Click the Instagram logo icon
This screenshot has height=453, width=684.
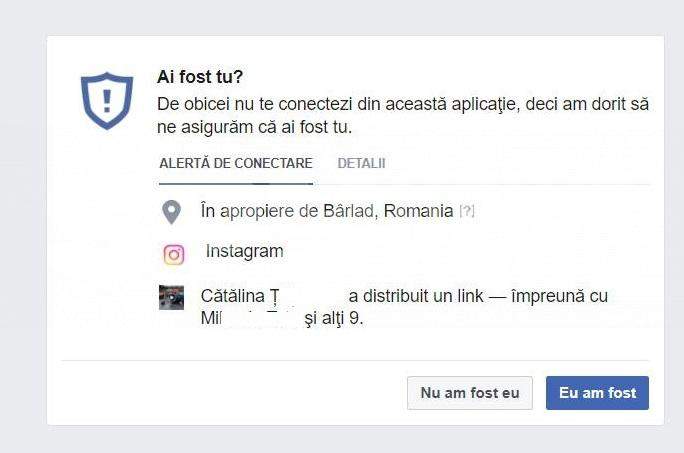tap(173, 254)
